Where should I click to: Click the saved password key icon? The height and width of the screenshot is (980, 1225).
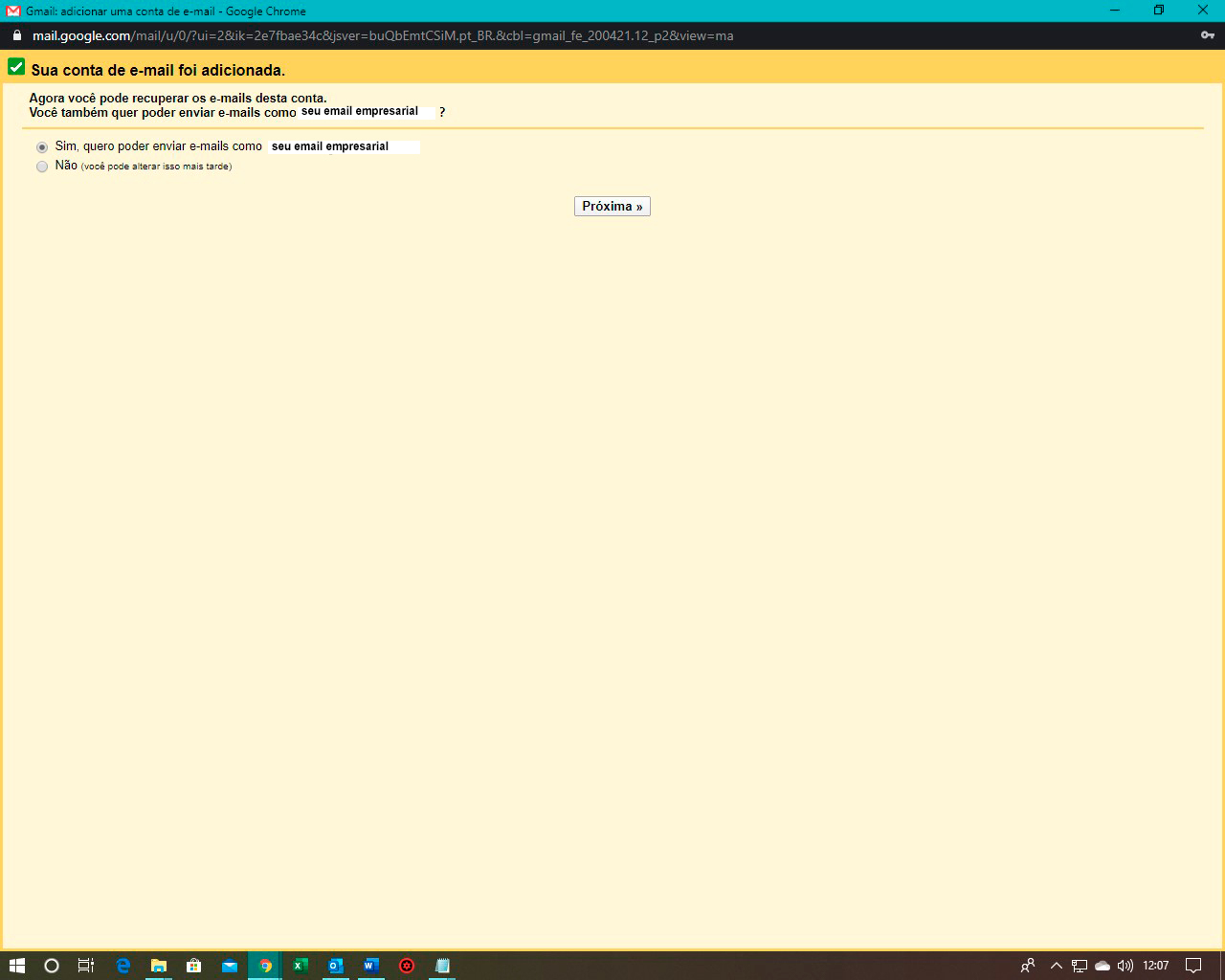[x=1207, y=35]
